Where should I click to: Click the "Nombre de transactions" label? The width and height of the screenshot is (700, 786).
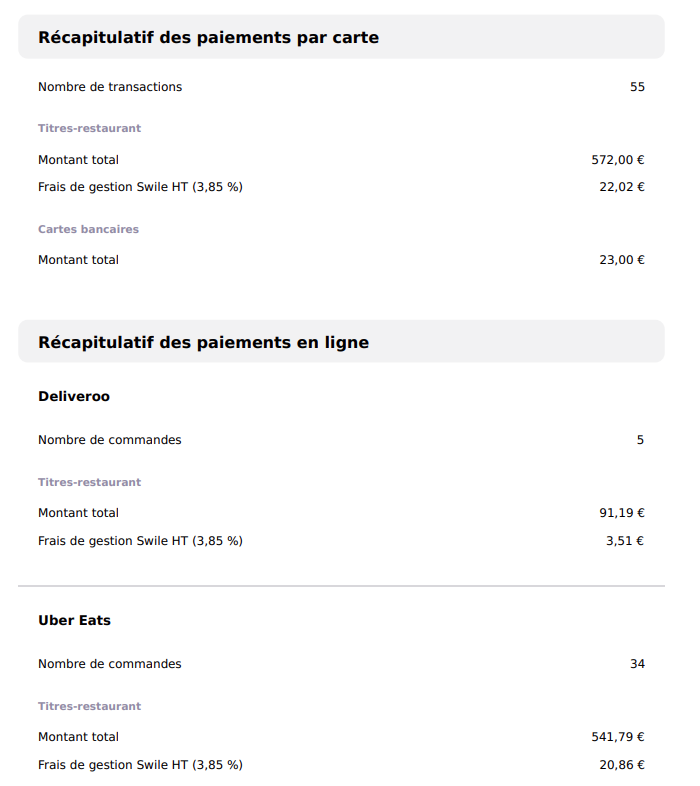(x=110, y=87)
